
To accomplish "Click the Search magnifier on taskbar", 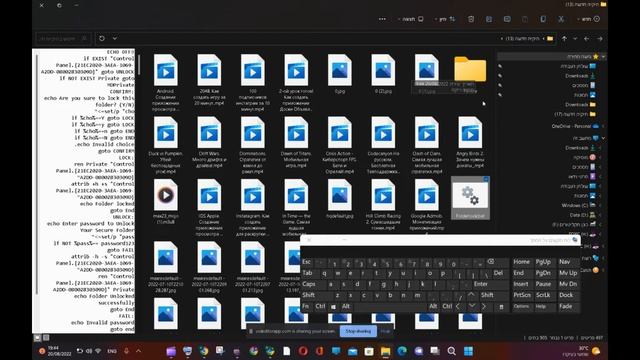I will (x=451, y=351).
